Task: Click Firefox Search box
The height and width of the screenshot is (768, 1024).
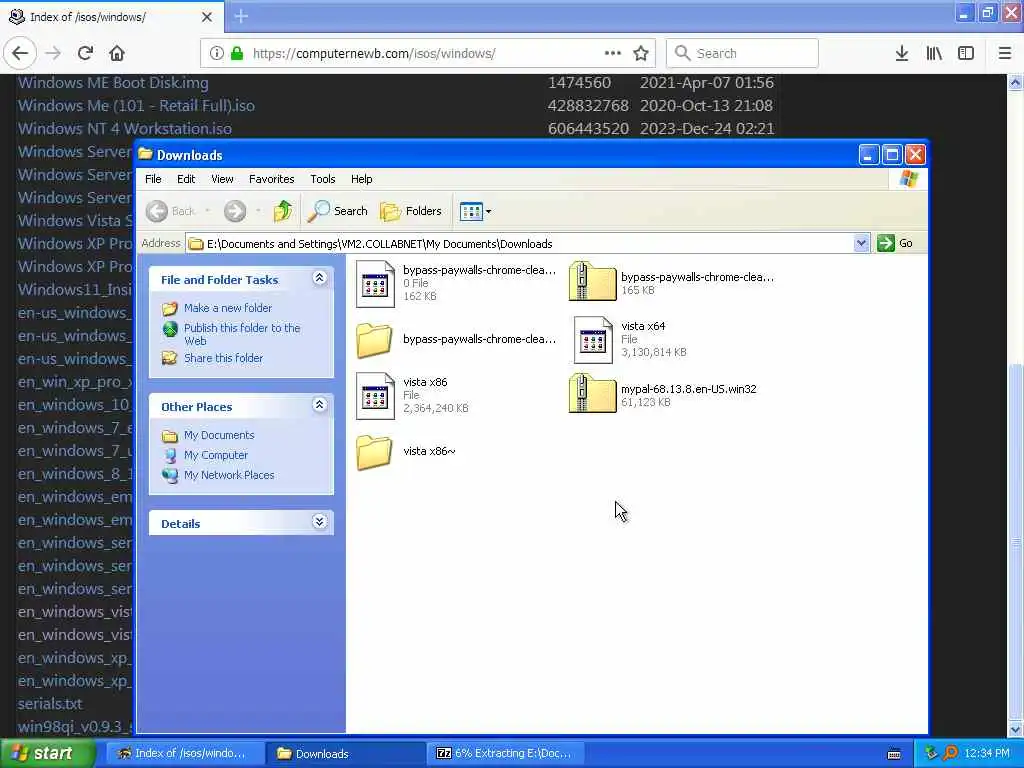Action: 742,53
